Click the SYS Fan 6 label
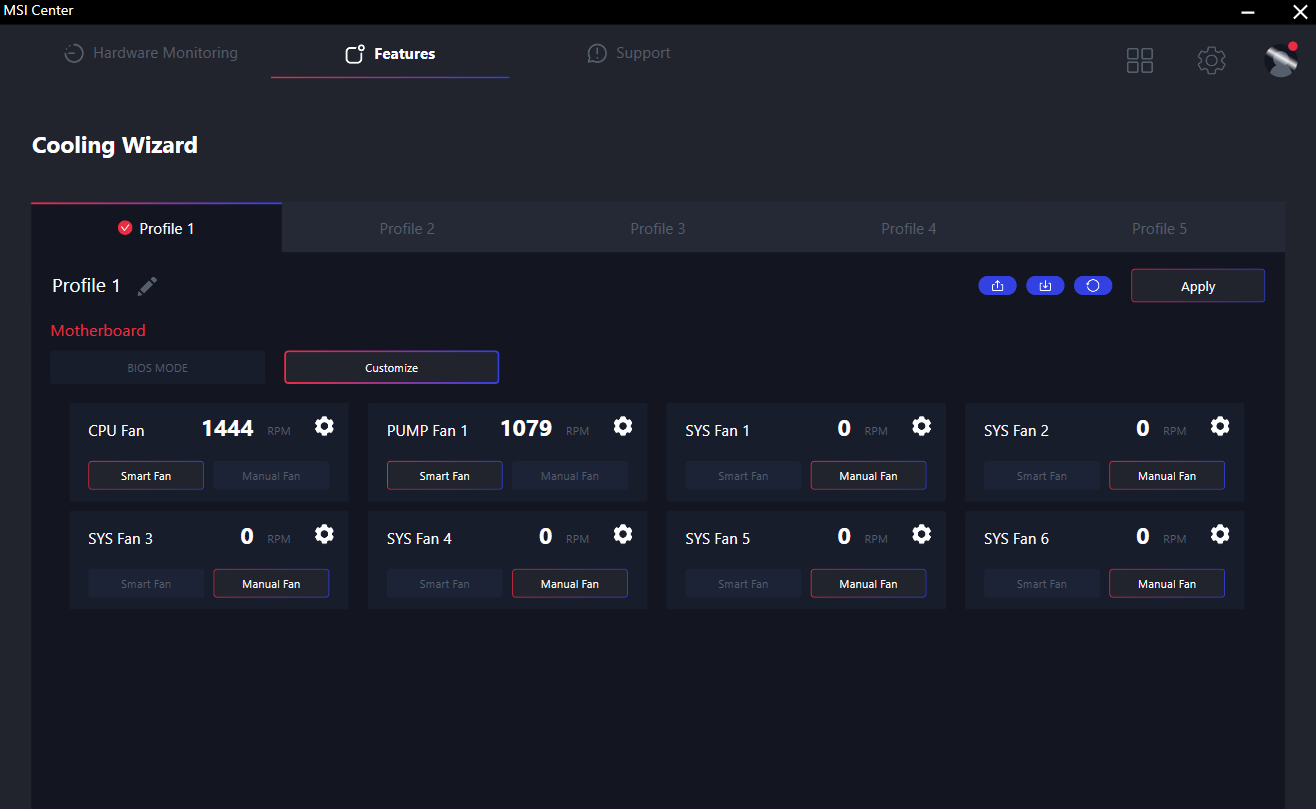This screenshot has height=809, width=1316. 1017,539
